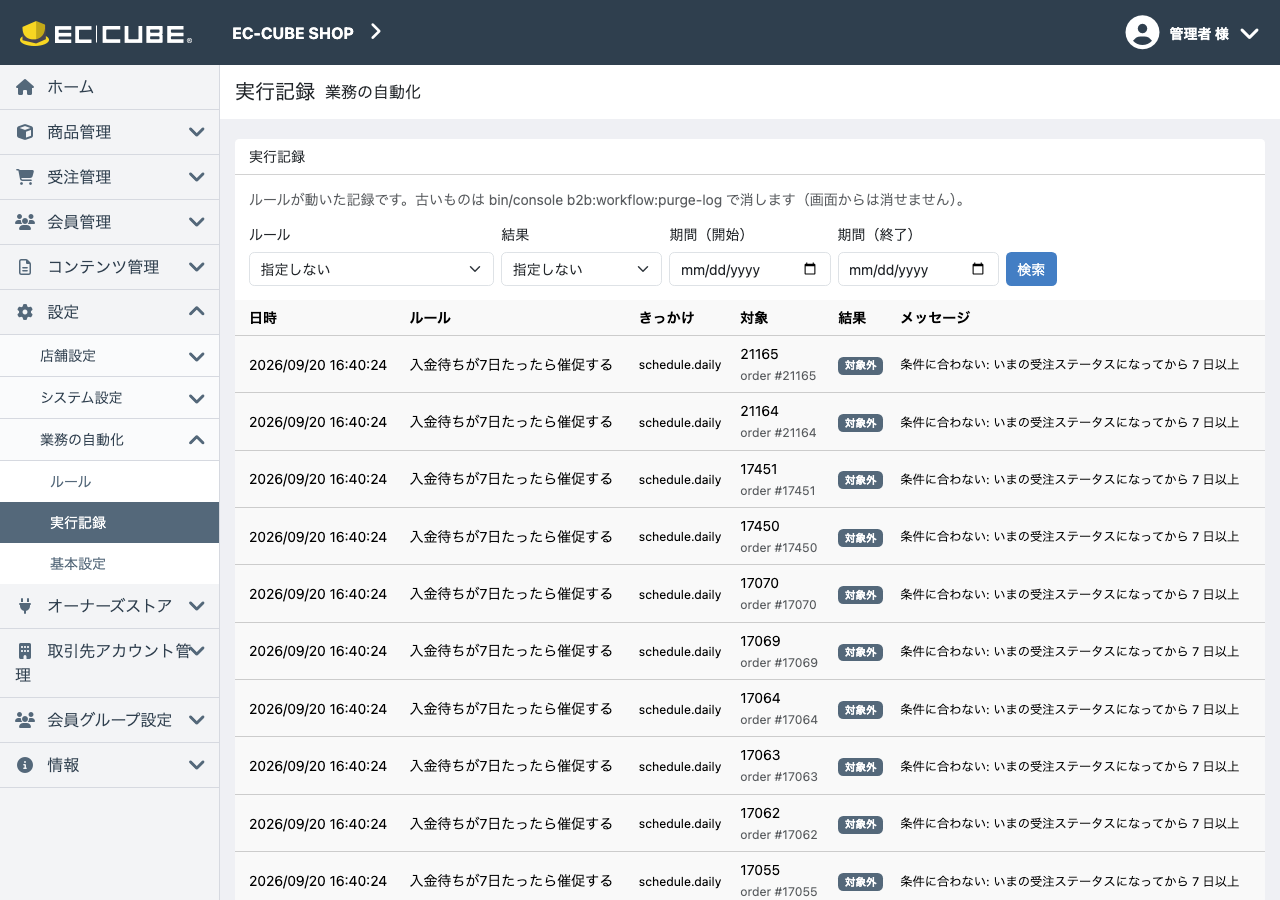Image resolution: width=1280 pixels, height=900 pixels.
Task: Expand the システム設定 submenu chevron
Action: pyautogui.click(x=197, y=398)
